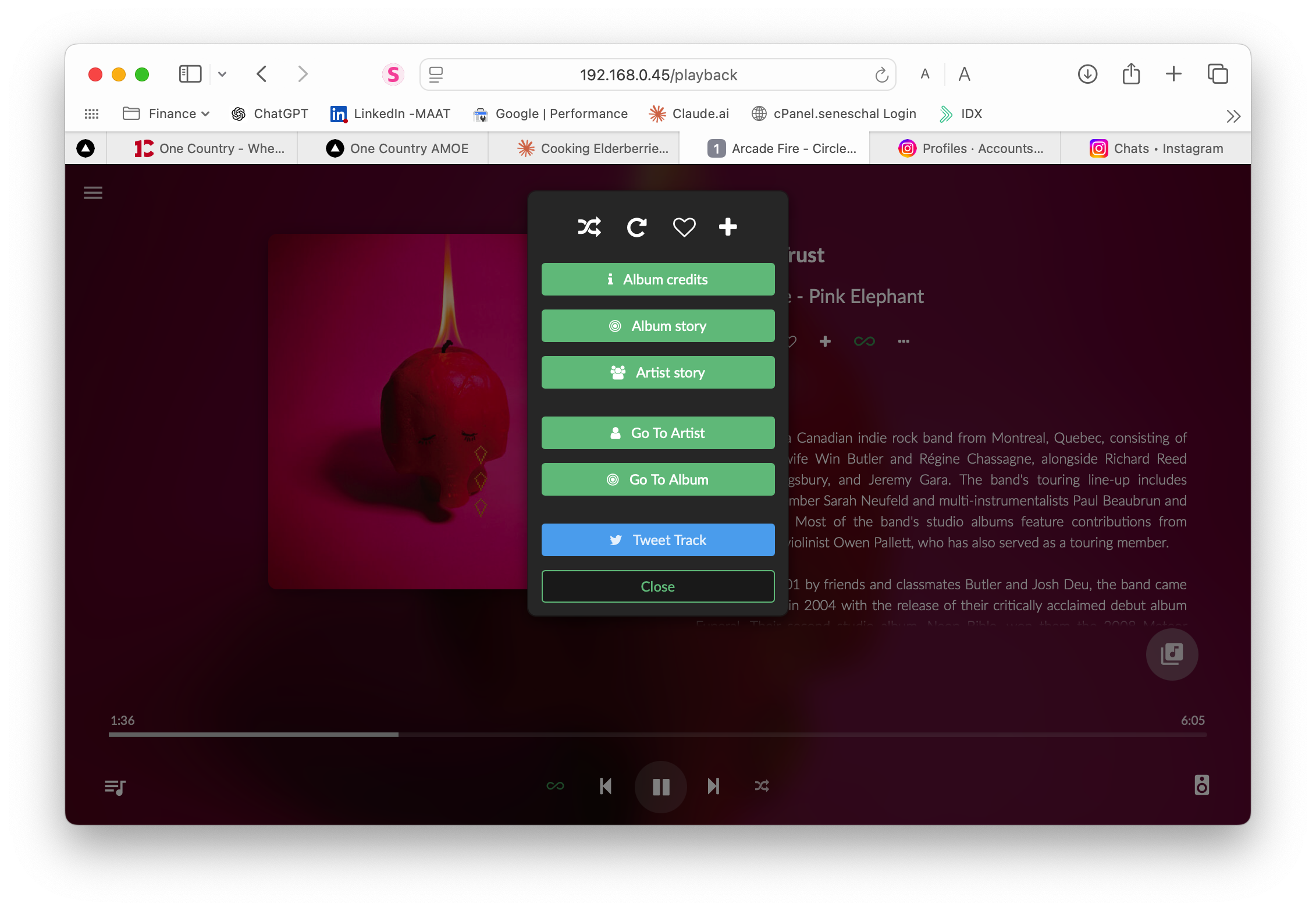Open the Claude.ai bookmark
Viewport: 1316px width, 911px height.
pos(689,114)
